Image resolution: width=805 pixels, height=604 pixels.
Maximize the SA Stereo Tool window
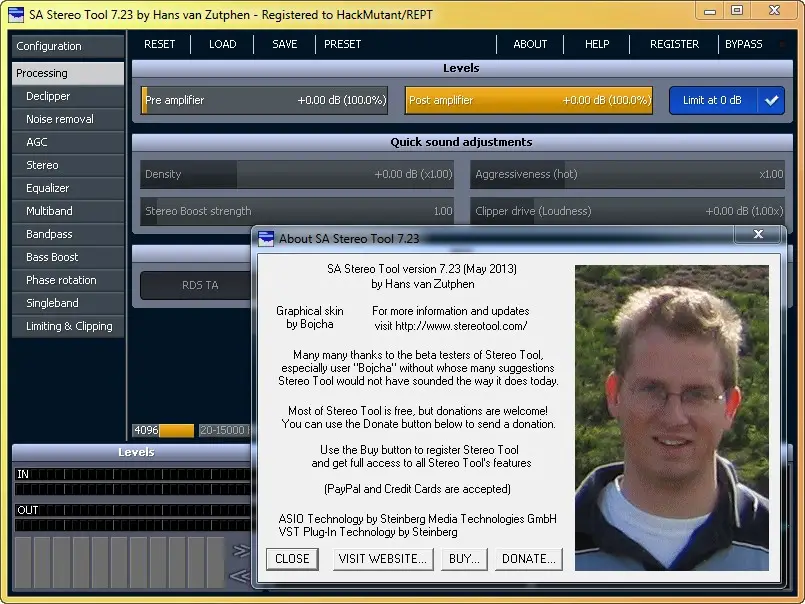[737, 10]
